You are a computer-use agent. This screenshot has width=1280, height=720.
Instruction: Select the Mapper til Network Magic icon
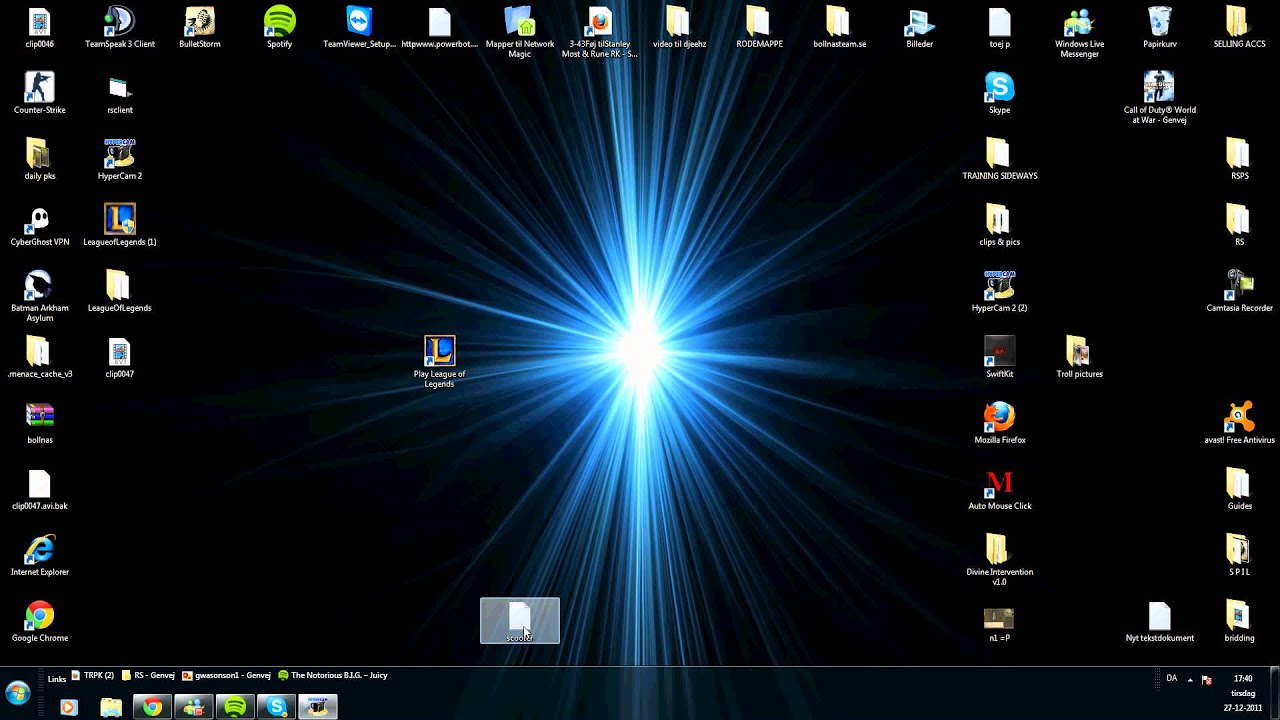520,33
